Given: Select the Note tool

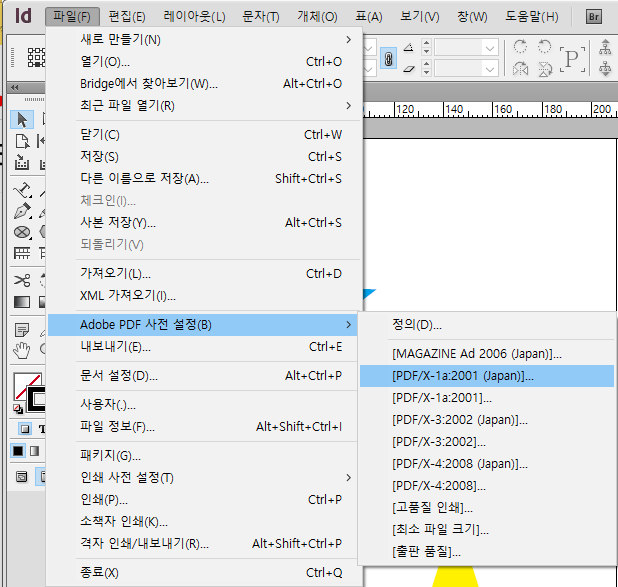Looking at the screenshot, I should (x=22, y=330).
